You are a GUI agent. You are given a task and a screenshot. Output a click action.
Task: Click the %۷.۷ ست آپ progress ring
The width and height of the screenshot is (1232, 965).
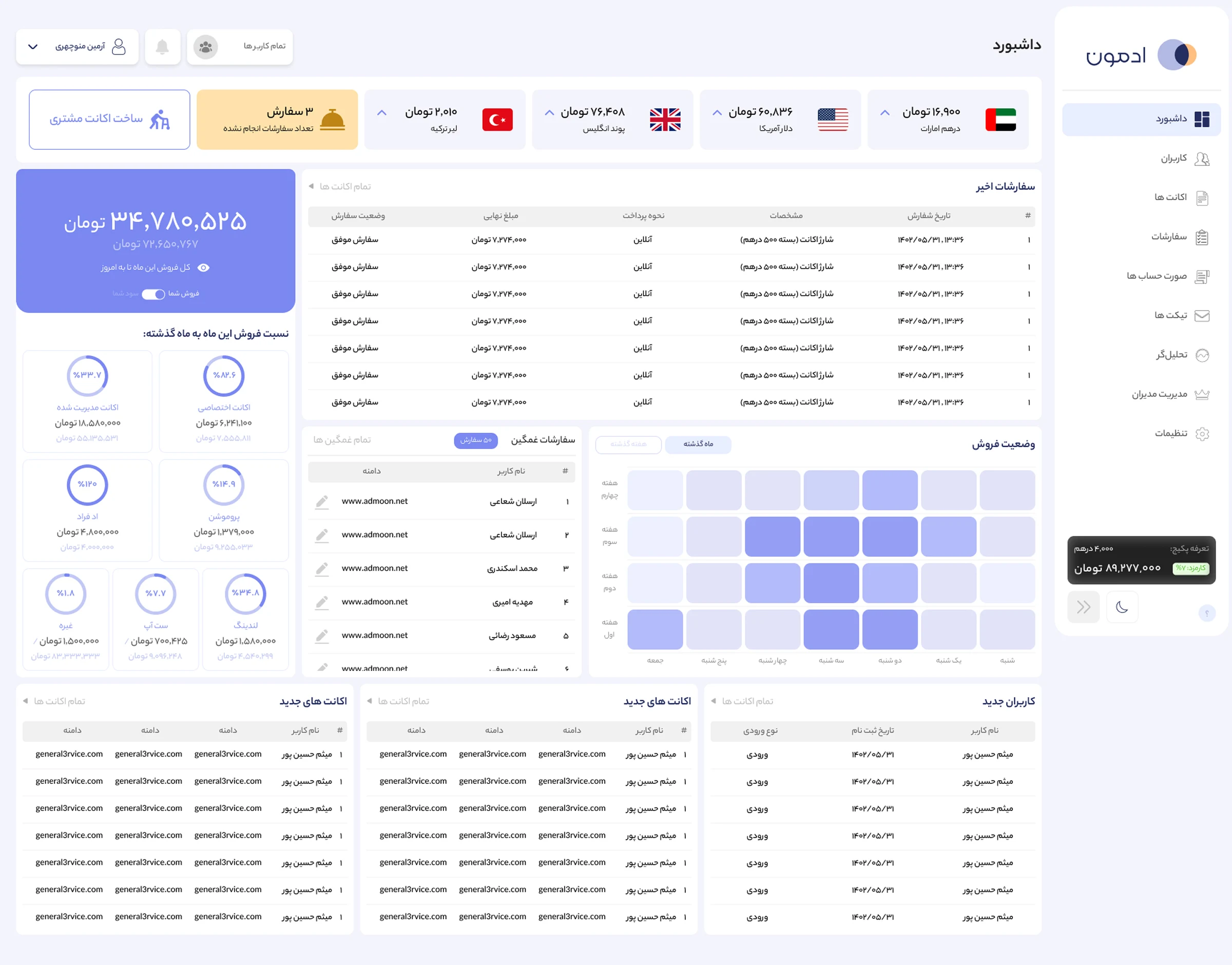(x=156, y=593)
